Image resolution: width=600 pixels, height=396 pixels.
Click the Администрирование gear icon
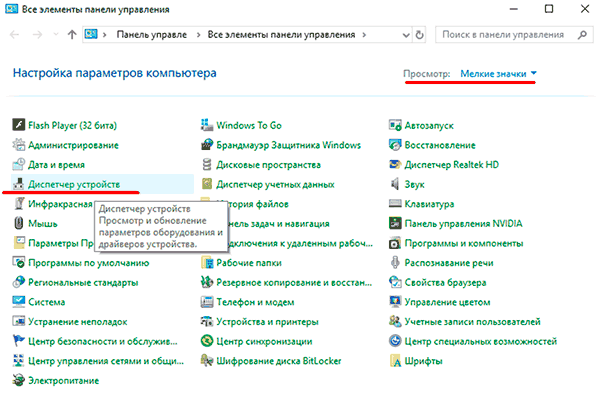(x=18, y=145)
